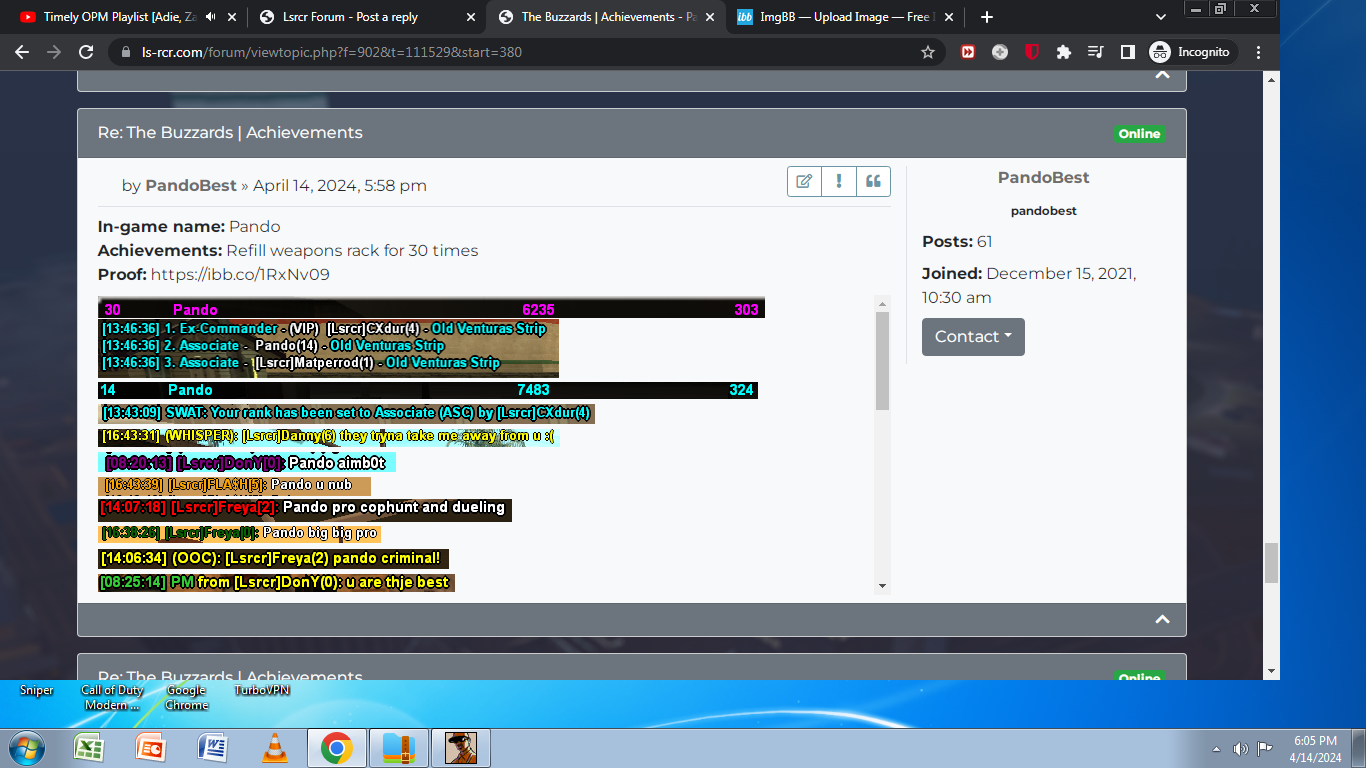Launch Excel from the taskbar
The image size is (1366, 768).
tap(89, 748)
